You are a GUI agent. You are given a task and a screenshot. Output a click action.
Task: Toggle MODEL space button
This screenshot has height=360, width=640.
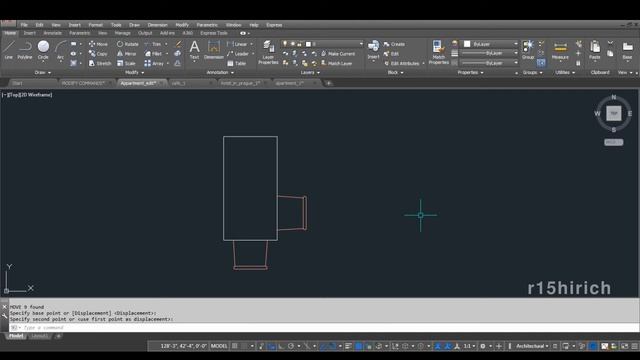tap(219, 346)
